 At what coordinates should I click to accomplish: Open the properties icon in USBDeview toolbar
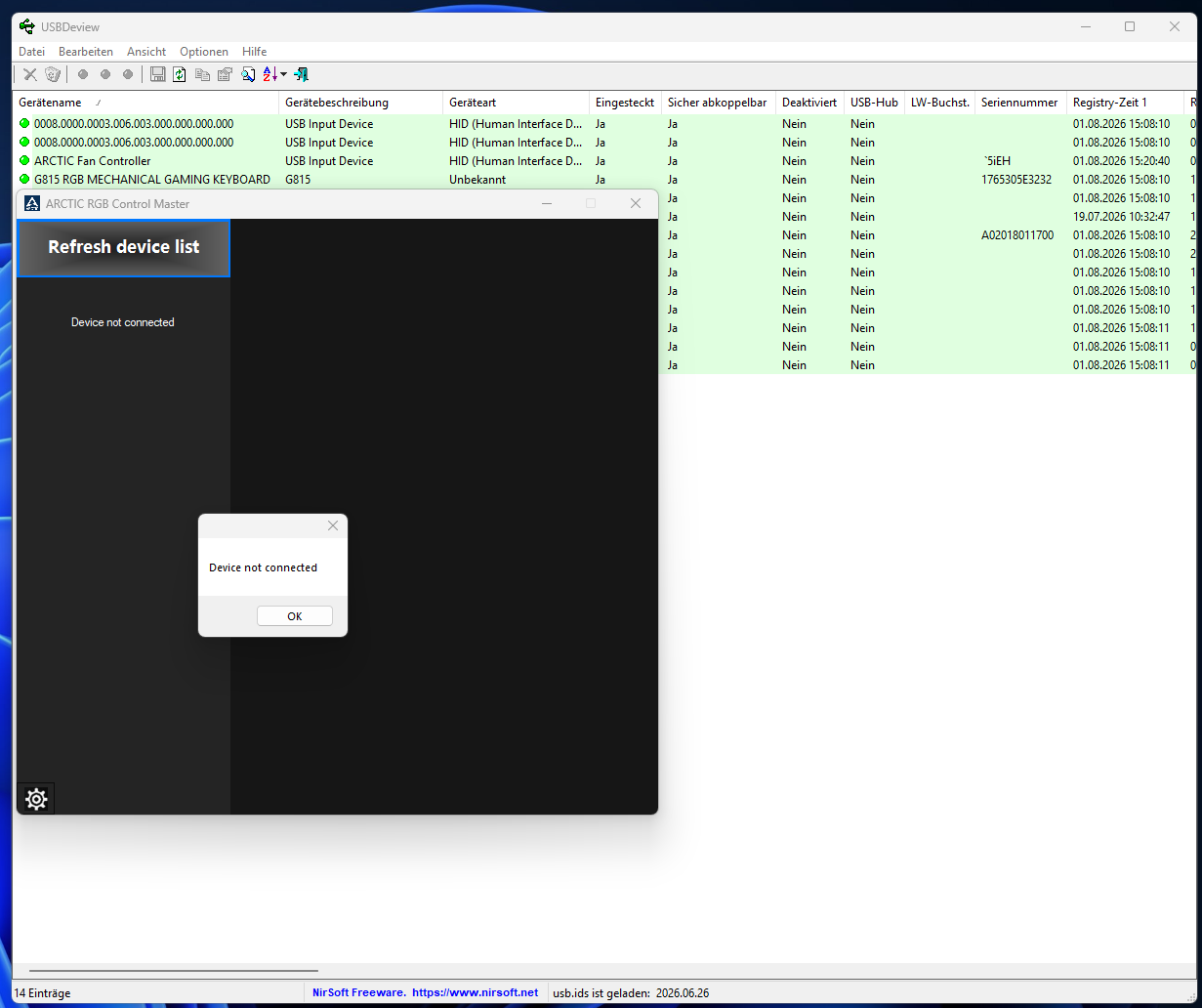click(x=225, y=74)
